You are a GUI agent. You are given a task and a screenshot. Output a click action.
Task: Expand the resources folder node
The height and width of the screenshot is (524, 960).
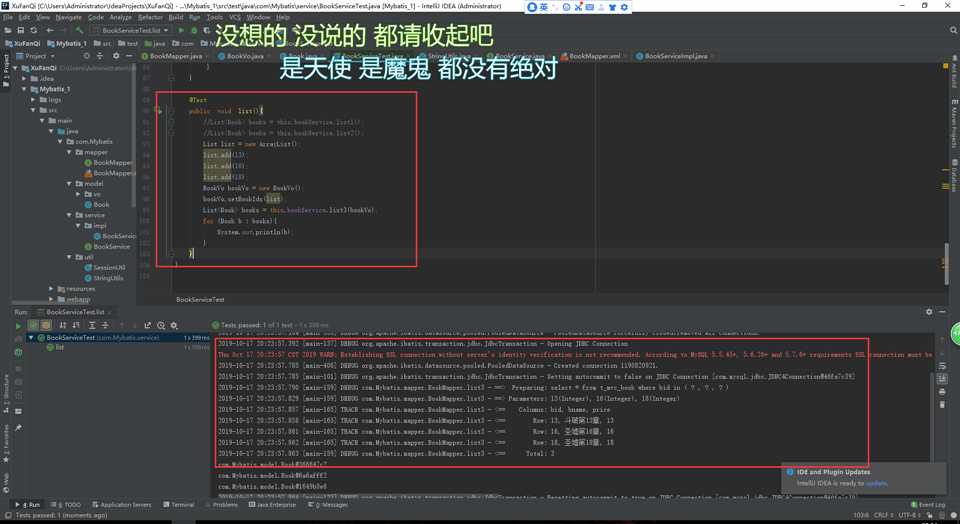(x=51, y=288)
